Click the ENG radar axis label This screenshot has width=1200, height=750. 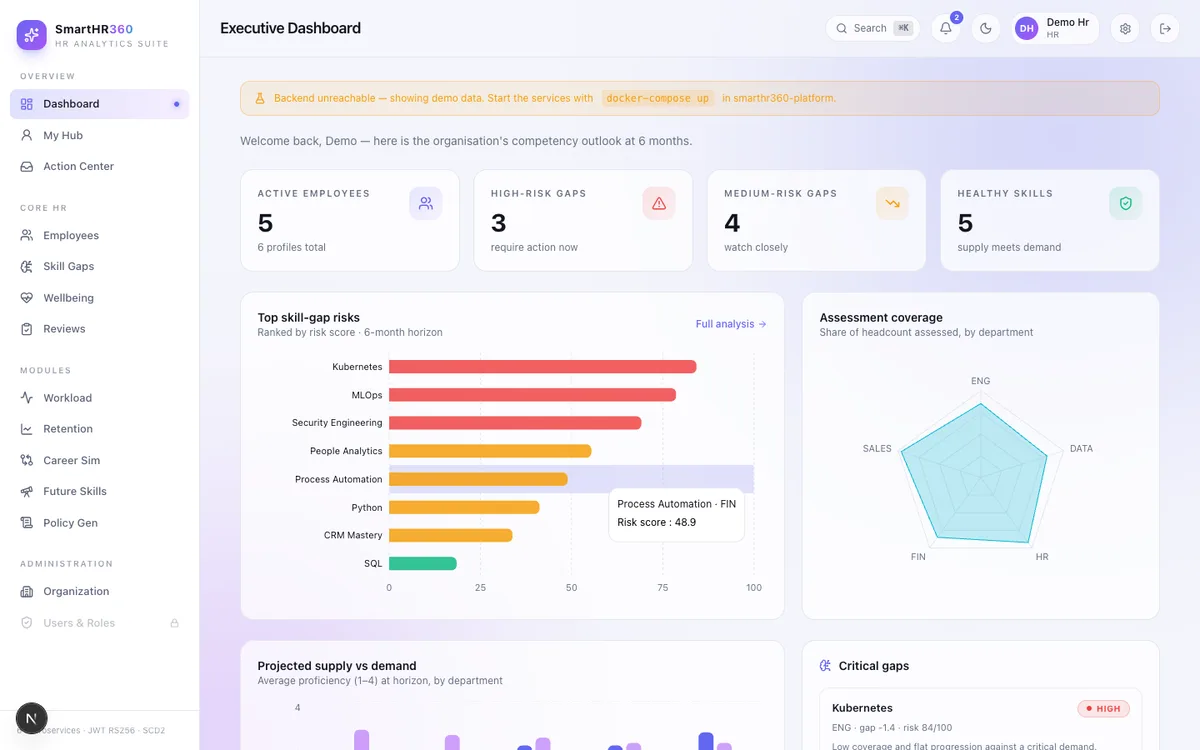click(981, 381)
